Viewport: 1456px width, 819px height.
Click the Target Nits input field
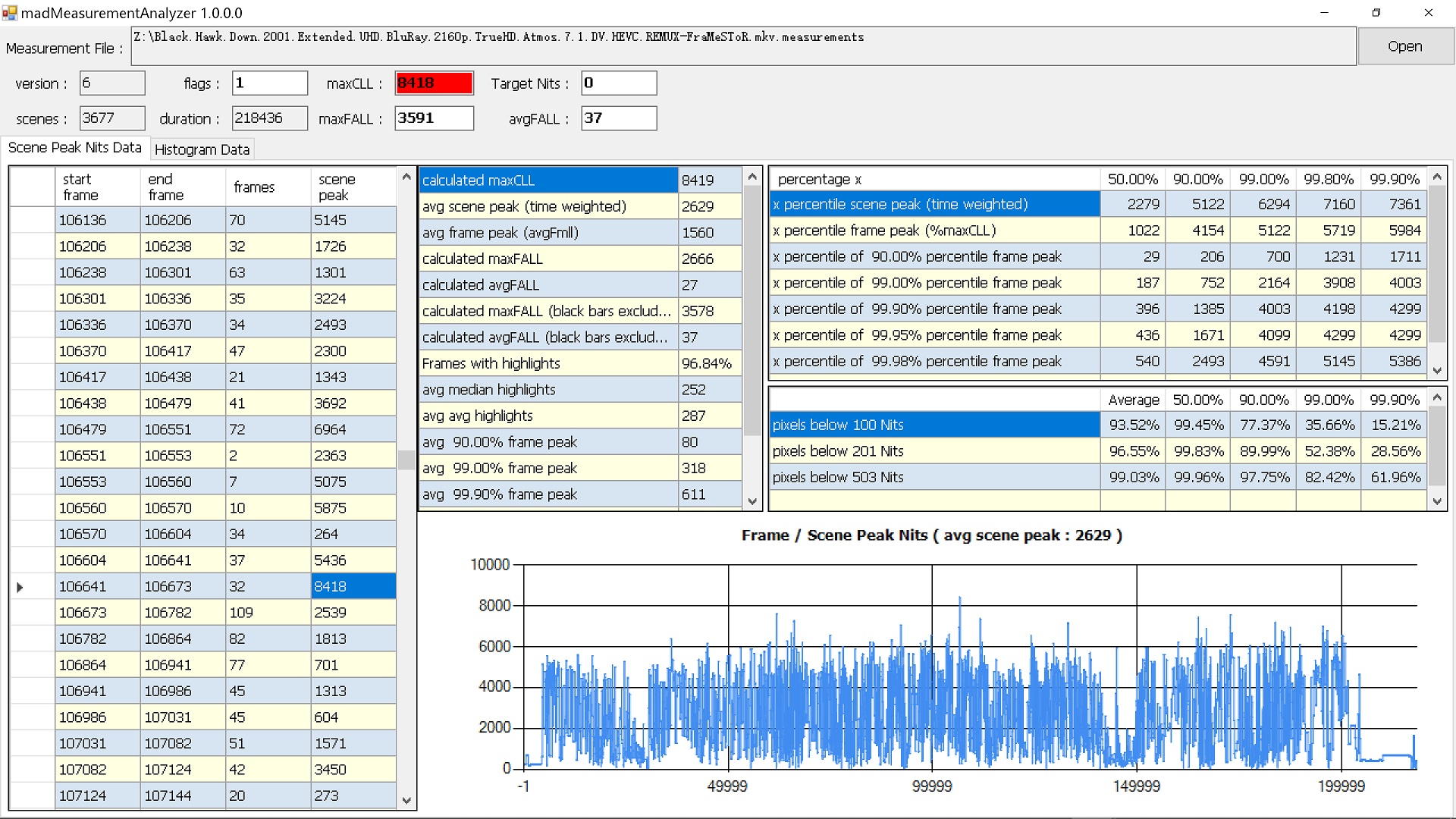coord(619,83)
